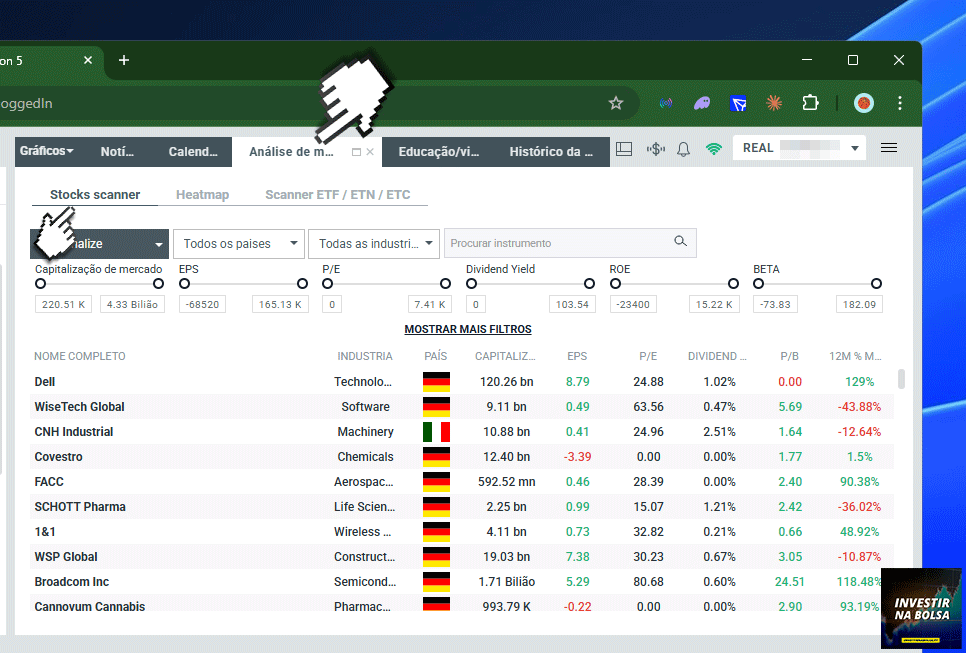The height and width of the screenshot is (653, 966).
Task: Switch to the Heatmap tab
Action: [202, 195]
